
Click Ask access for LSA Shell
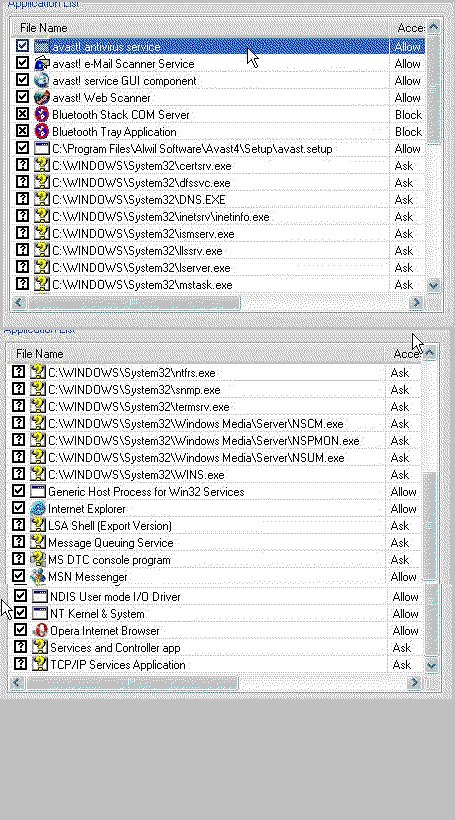tap(400, 526)
